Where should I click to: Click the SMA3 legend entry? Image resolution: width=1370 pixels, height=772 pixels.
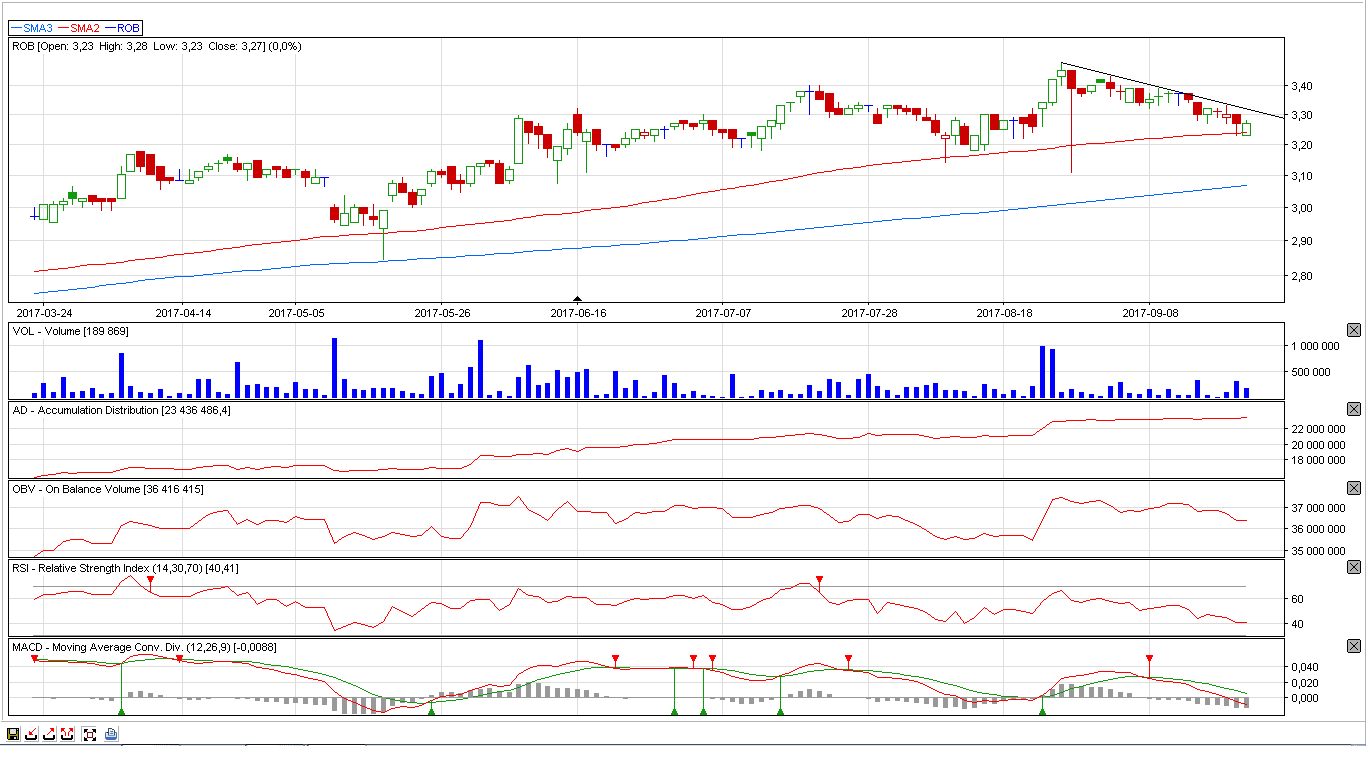[x=31, y=28]
